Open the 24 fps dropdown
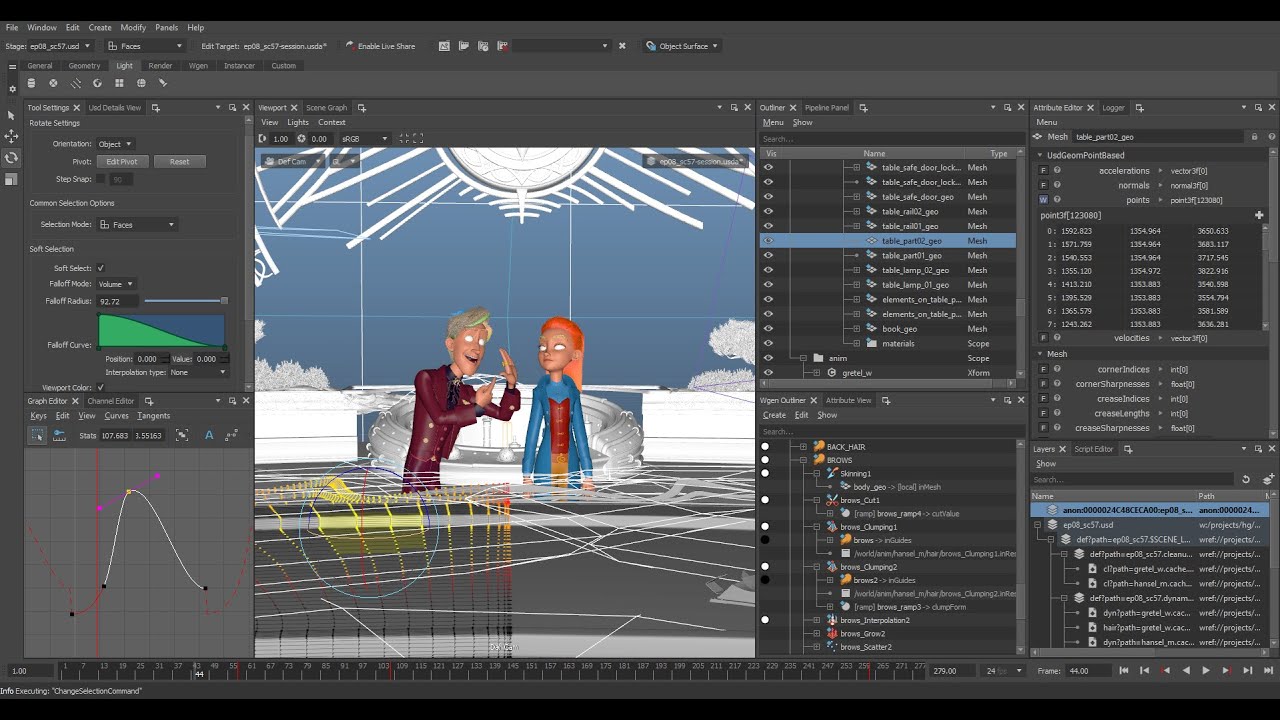Viewport: 1280px width, 720px height. [x=1003, y=671]
